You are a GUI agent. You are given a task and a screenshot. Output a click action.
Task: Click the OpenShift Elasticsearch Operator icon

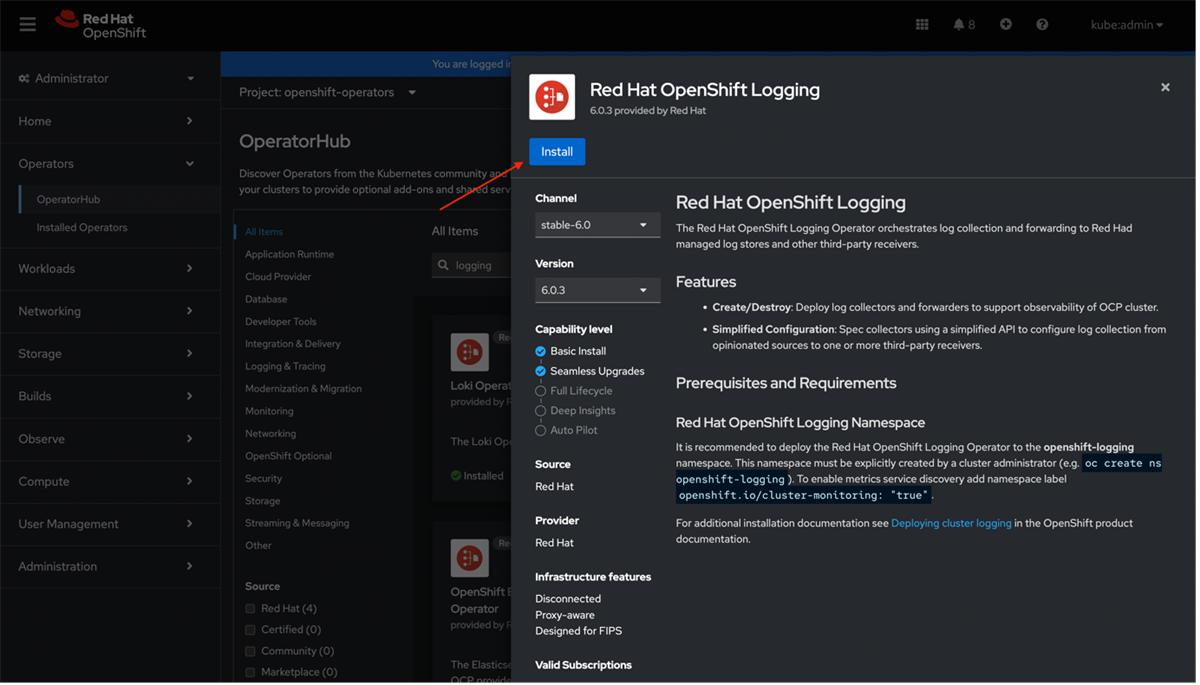coord(469,557)
